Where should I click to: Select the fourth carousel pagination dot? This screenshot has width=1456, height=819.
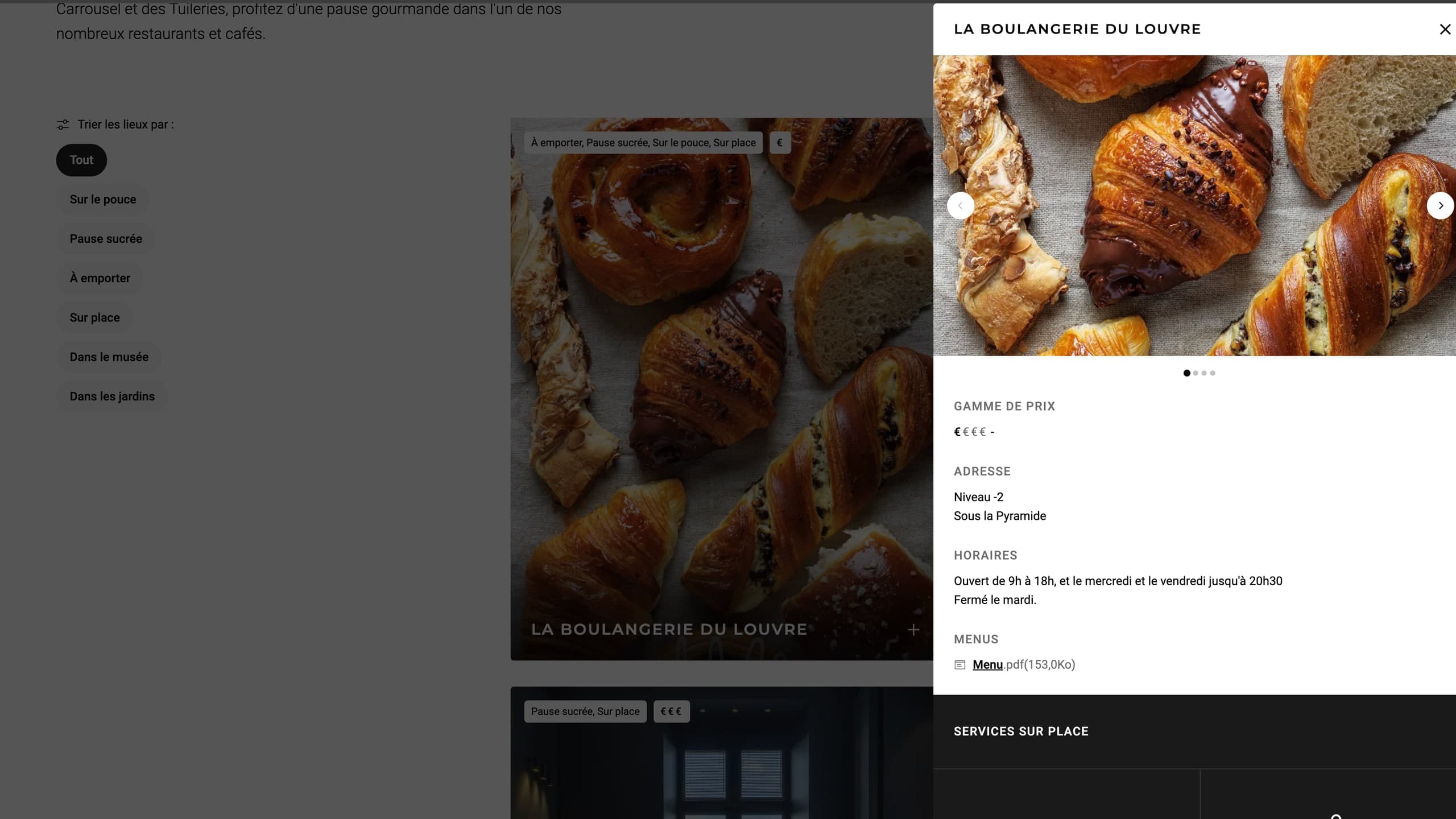tap(1213, 373)
